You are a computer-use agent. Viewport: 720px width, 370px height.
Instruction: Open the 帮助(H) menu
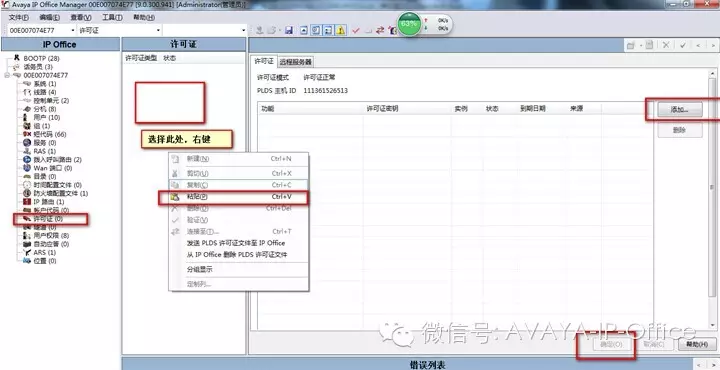[144, 17]
